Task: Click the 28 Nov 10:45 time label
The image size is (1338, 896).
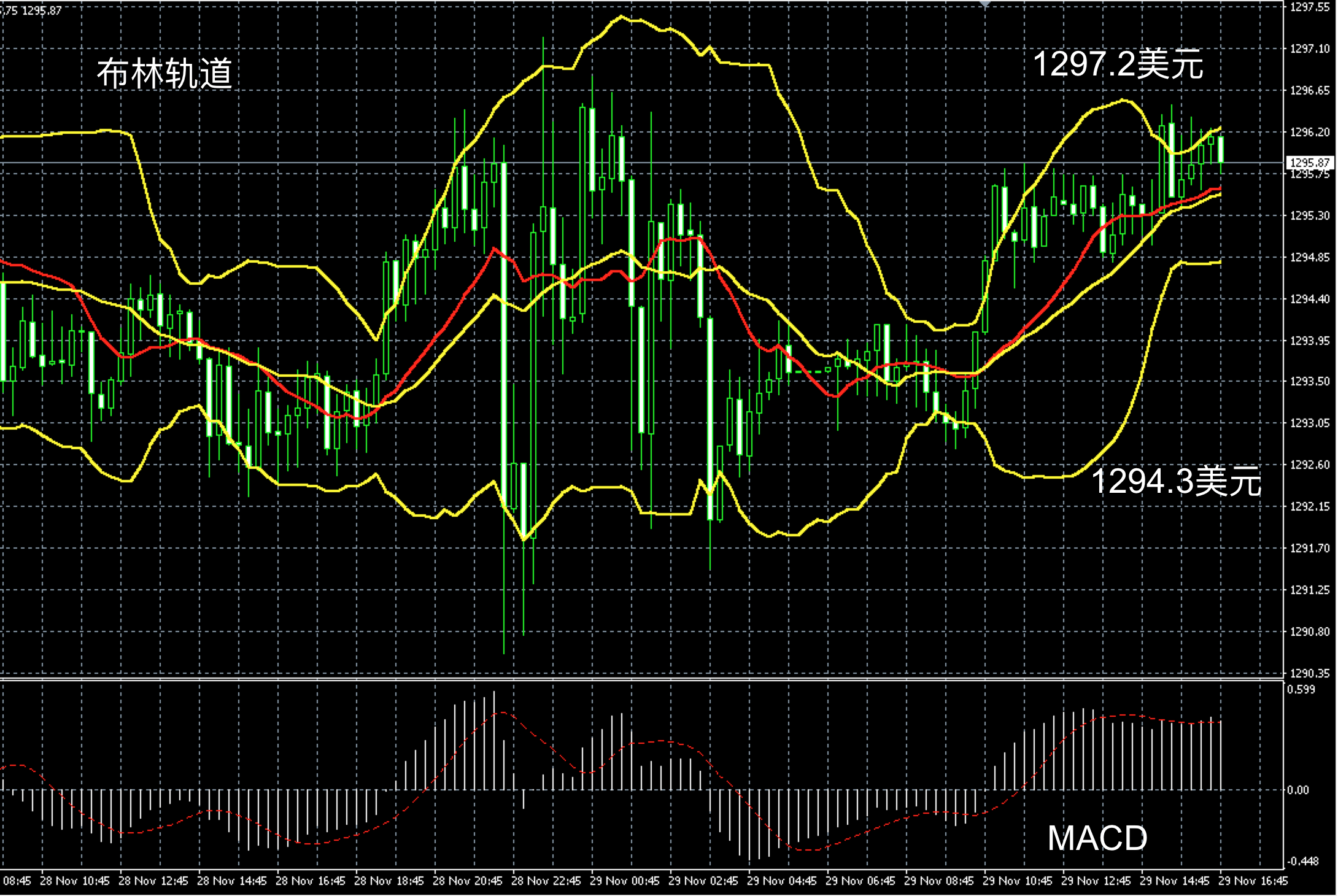Action: click(74, 881)
